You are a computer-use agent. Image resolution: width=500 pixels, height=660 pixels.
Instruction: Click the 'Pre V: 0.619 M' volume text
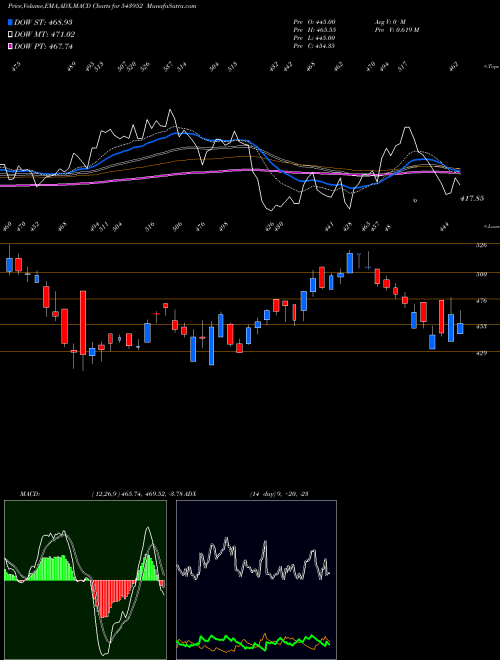pyautogui.click(x=396, y=30)
